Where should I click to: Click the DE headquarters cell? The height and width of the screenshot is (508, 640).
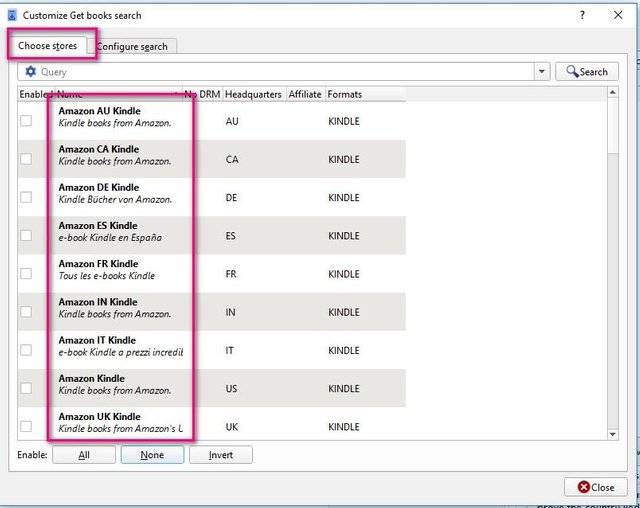231,197
